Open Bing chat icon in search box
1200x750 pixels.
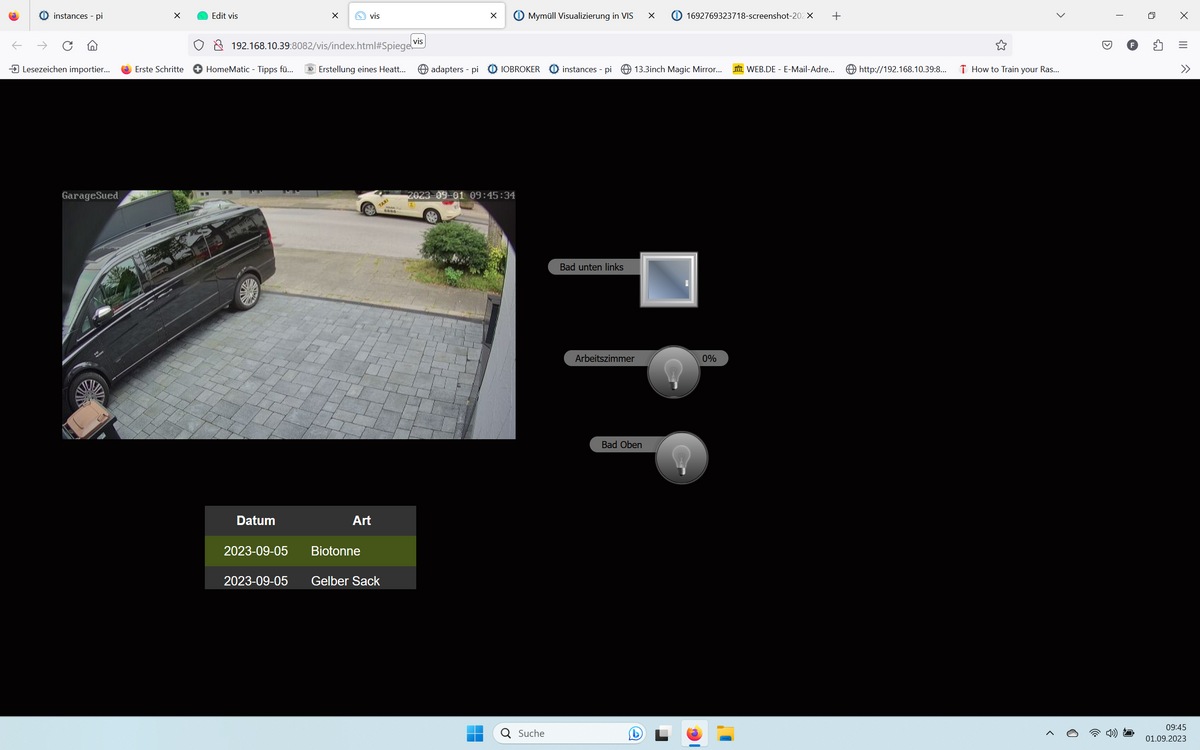[636, 733]
